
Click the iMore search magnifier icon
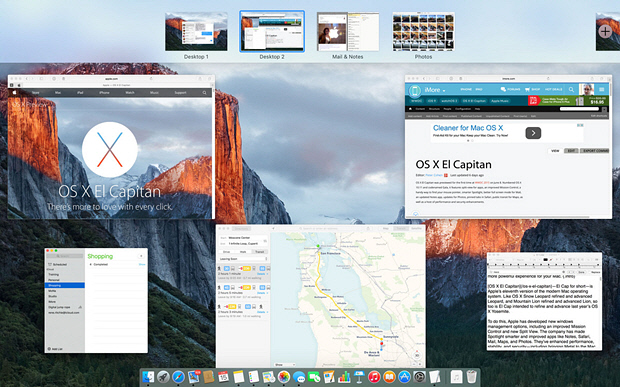pyautogui.click(x=571, y=90)
